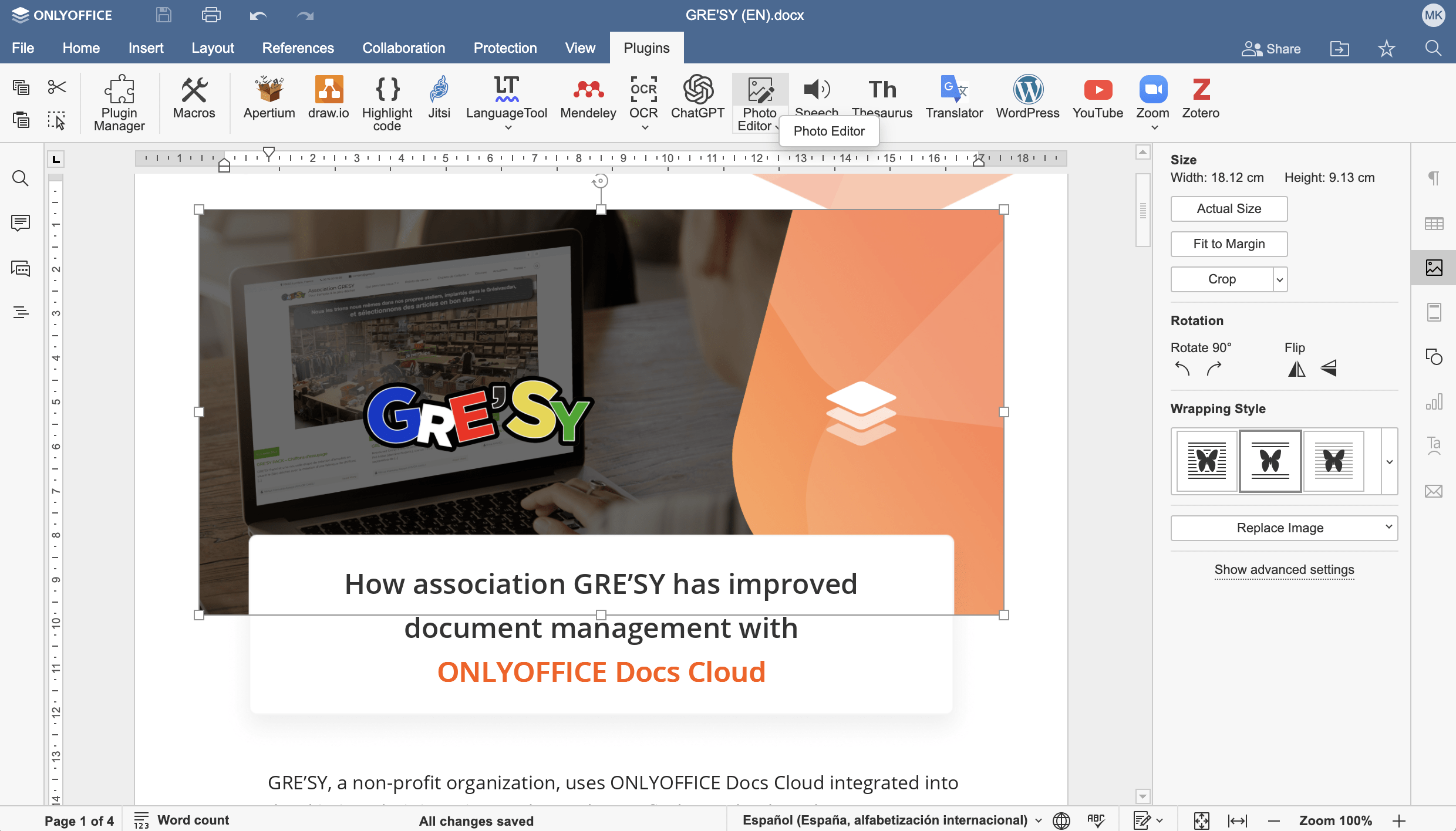Open the Collaboration tab

pos(403,48)
